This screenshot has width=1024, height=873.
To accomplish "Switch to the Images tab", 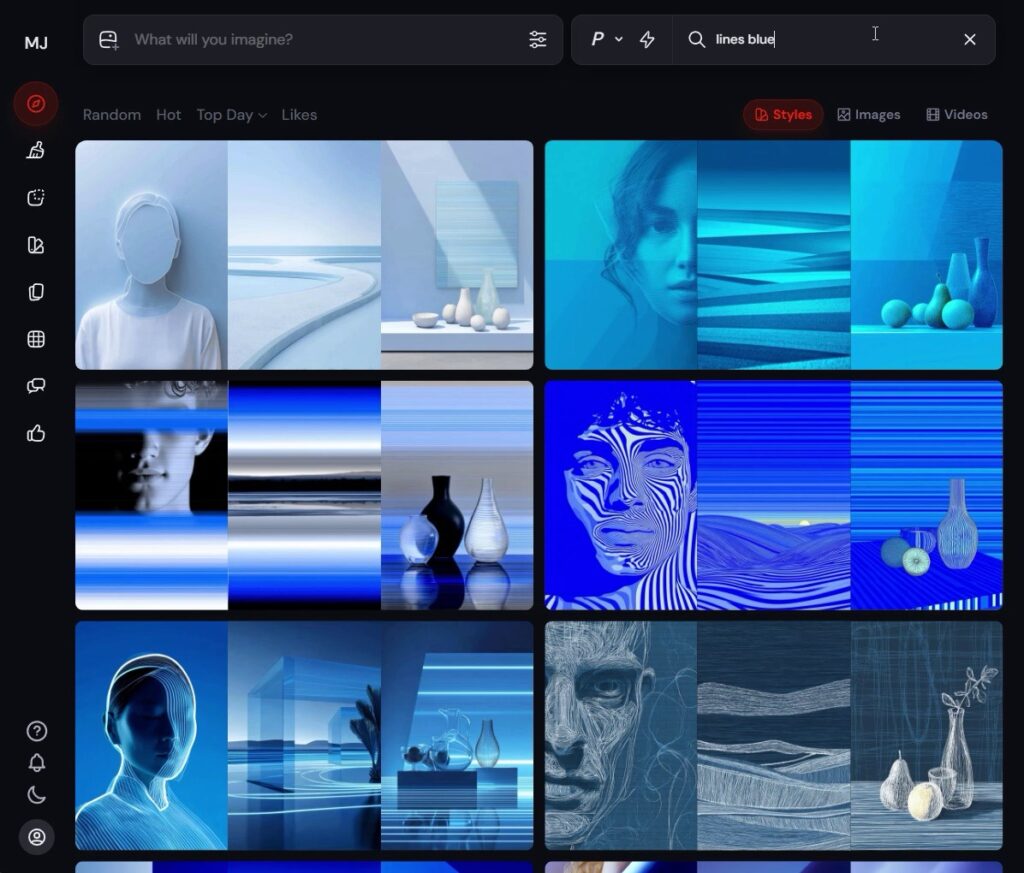I will tap(868, 115).
